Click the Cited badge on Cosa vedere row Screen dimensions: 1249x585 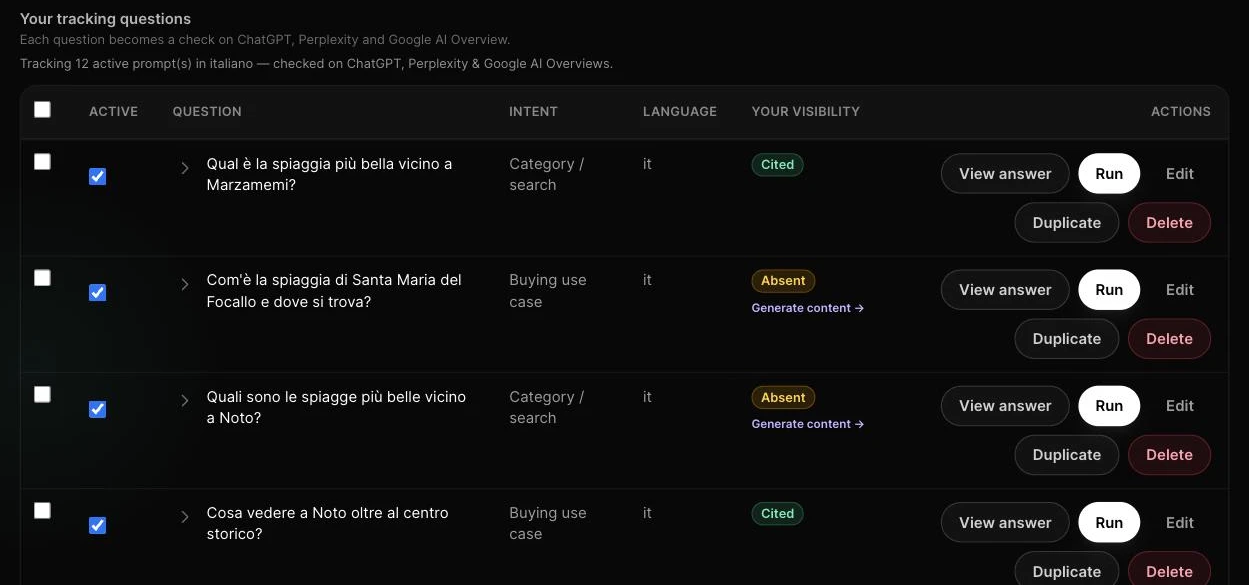[x=777, y=514]
